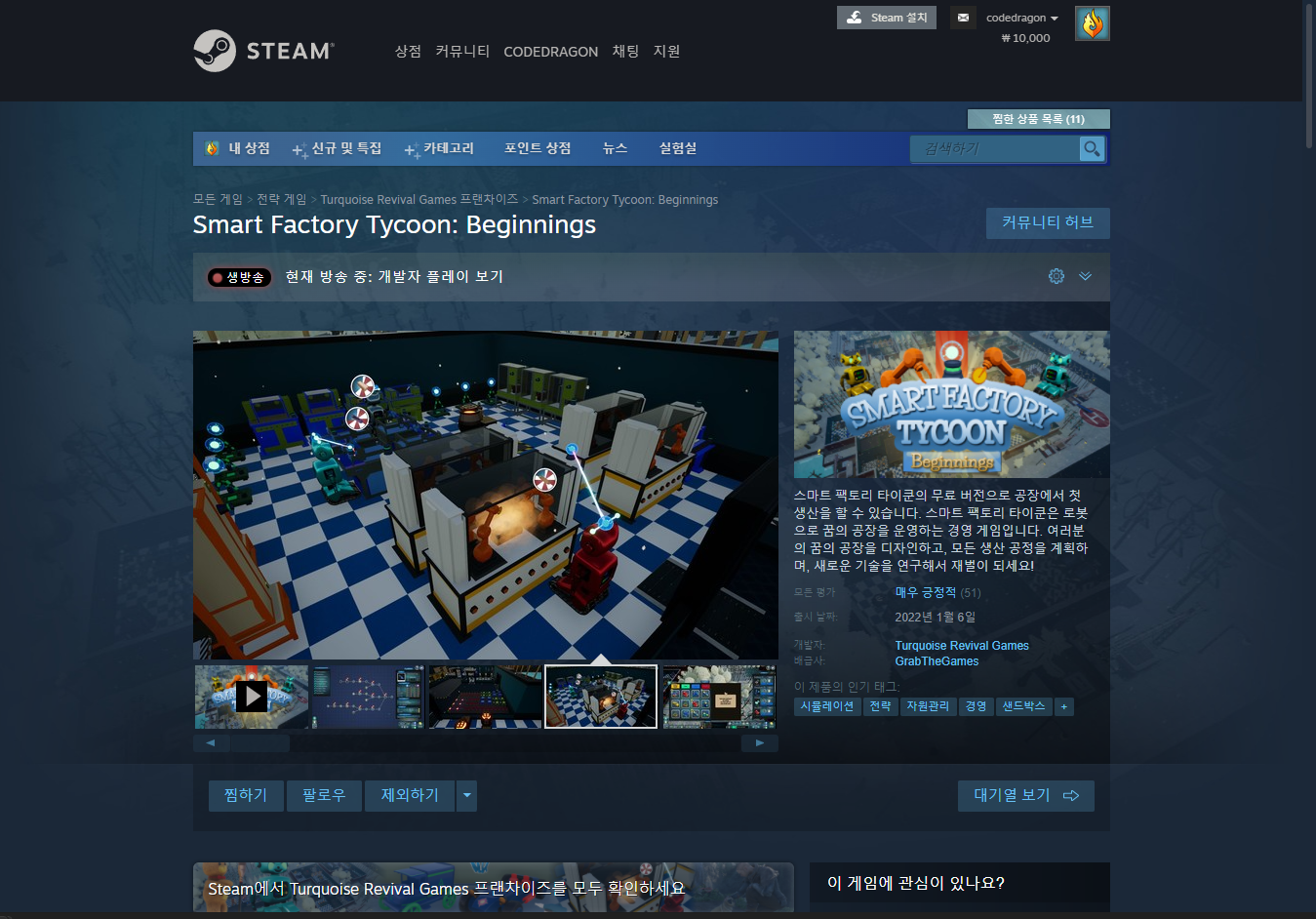Image resolution: width=1316 pixels, height=919 pixels.
Task: Expand the 카테고리 menu
Action: (440, 148)
